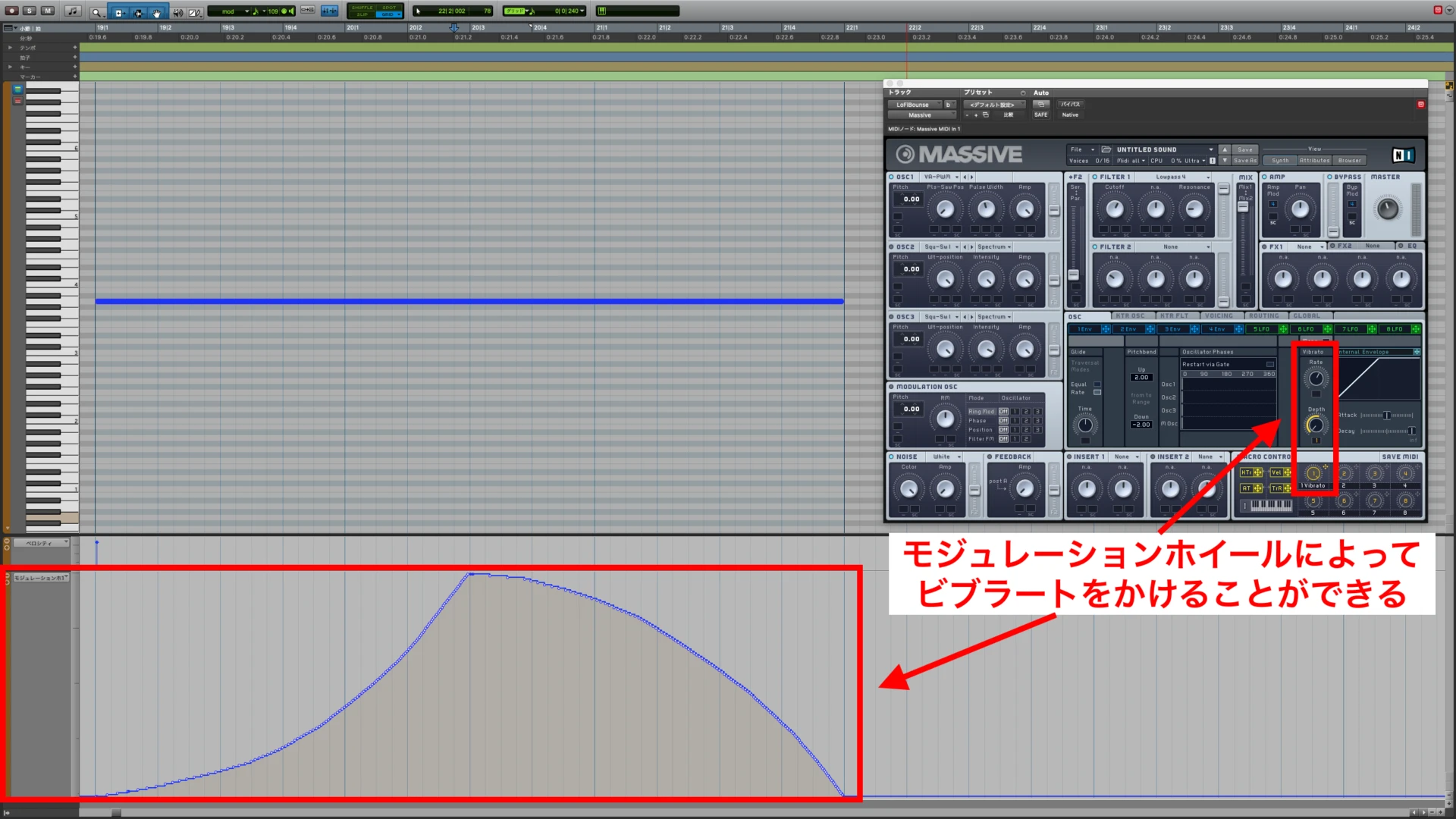Screen dimensions: 1456x819
Task: Click the Attack envelope slider handle
Action: coord(1387,416)
